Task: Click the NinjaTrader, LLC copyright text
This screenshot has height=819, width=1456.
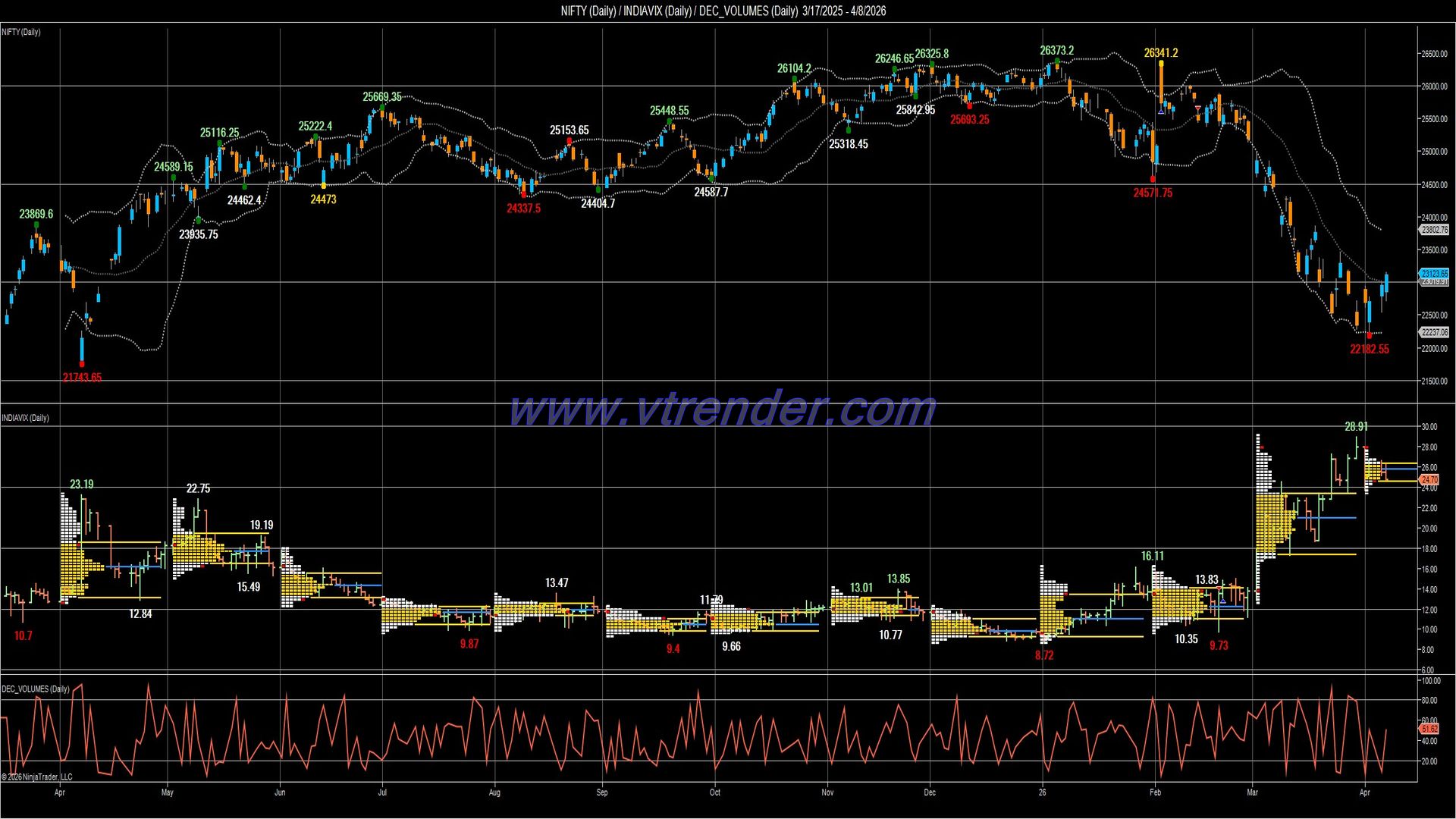Action: click(36, 777)
